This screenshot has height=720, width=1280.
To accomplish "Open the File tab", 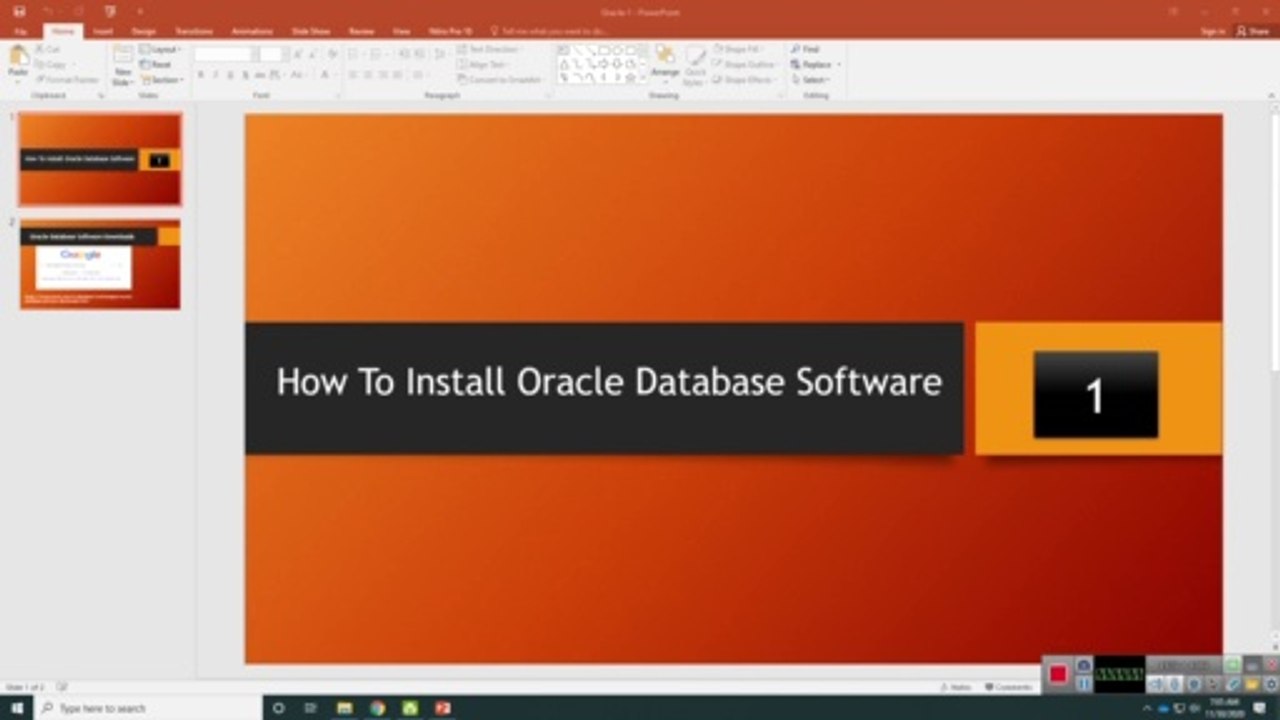I will pos(20,31).
